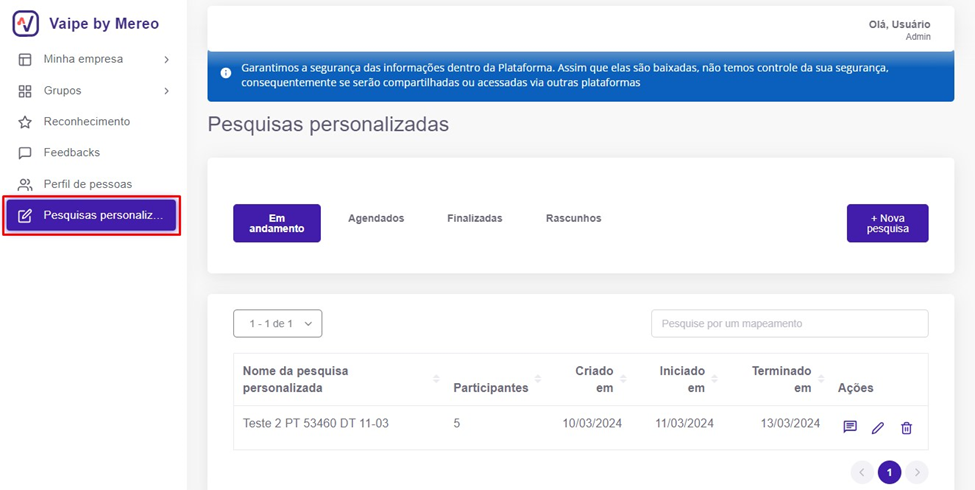Select the 'Em andamento' button
Screen dimensions: 975x490
277,223
